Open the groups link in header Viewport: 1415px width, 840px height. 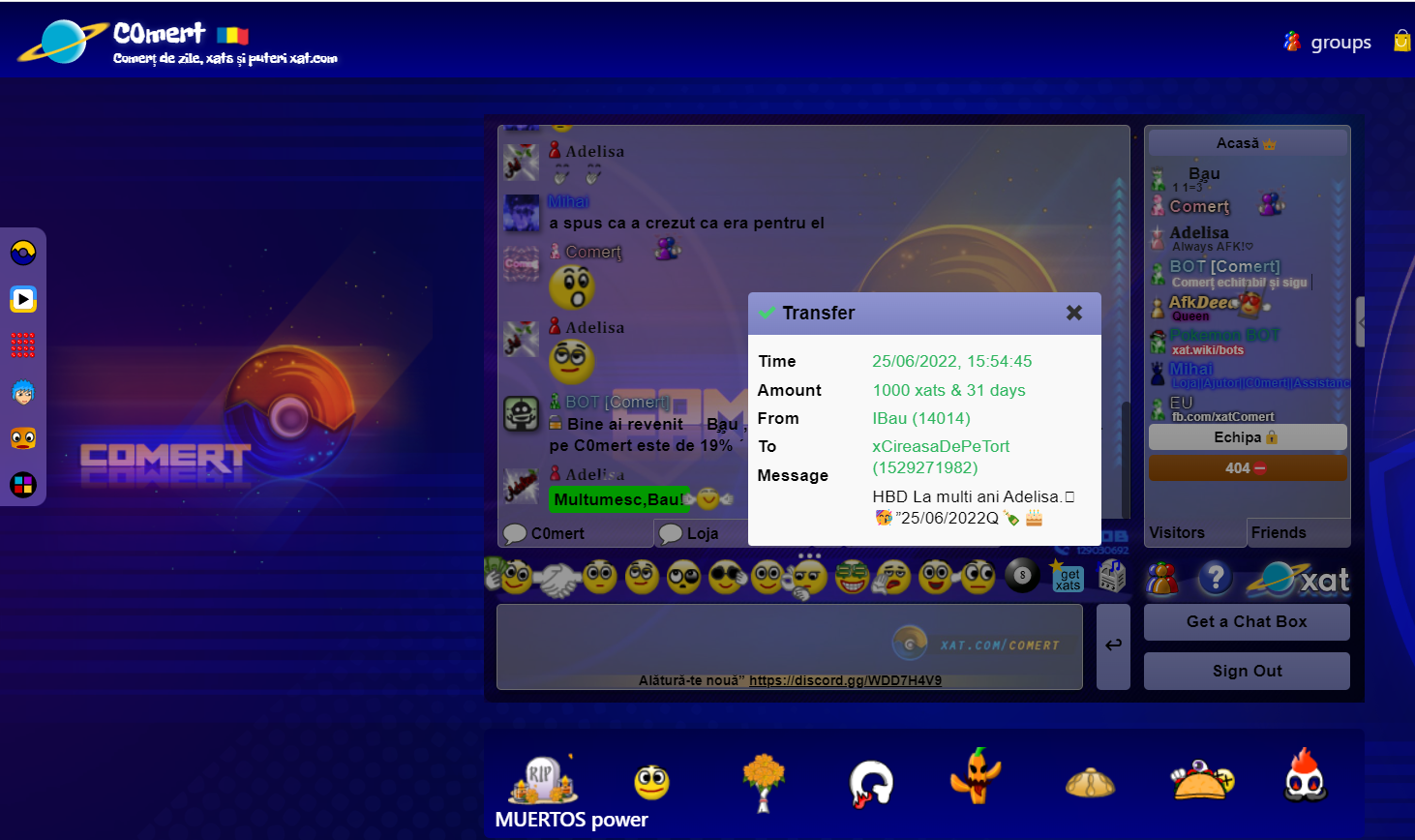click(1328, 42)
